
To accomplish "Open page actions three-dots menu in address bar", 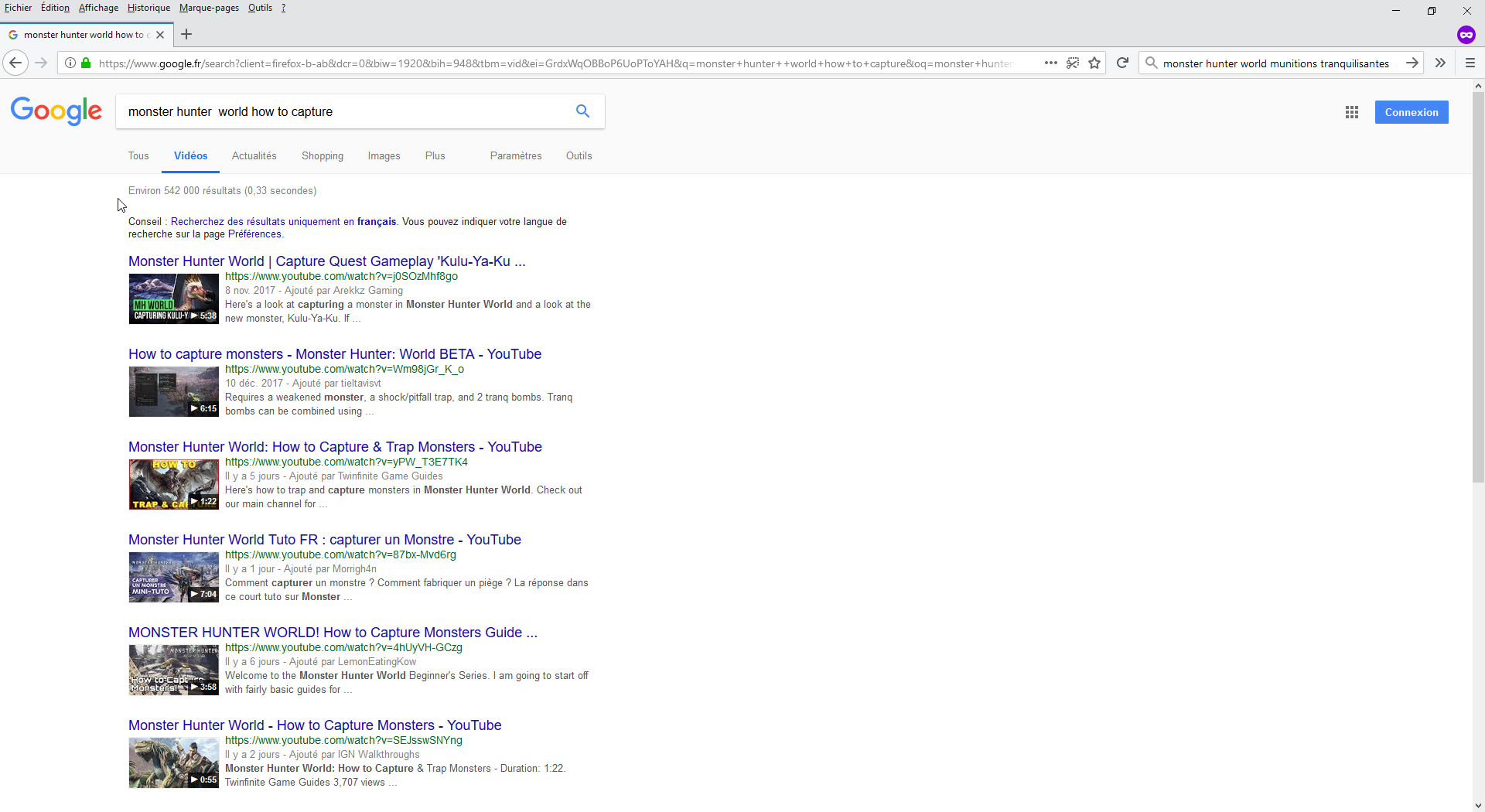I will pyautogui.click(x=1050, y=63).
